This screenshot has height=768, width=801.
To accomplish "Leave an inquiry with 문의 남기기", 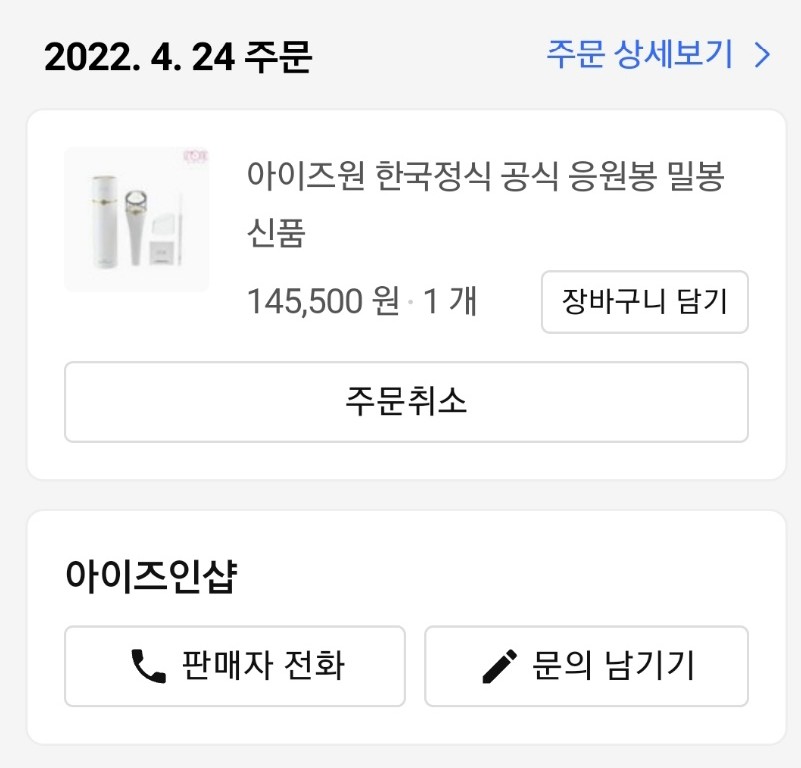I will coord(586,666).
